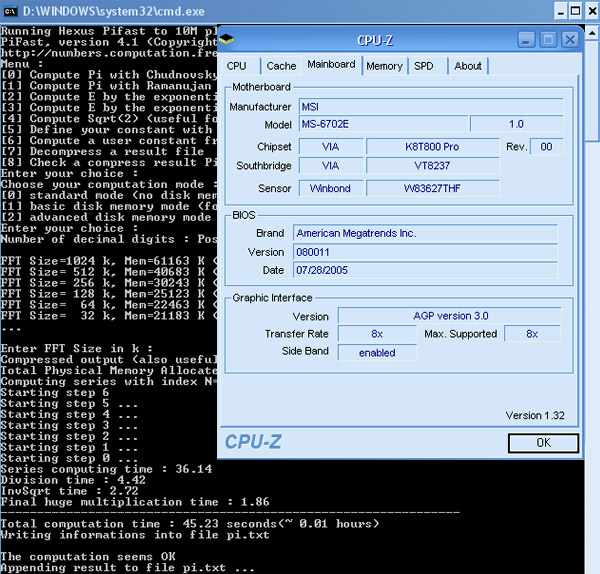The image size is (600, 574).
Task: Click the Total computation time line
Action: click(190, 524)
